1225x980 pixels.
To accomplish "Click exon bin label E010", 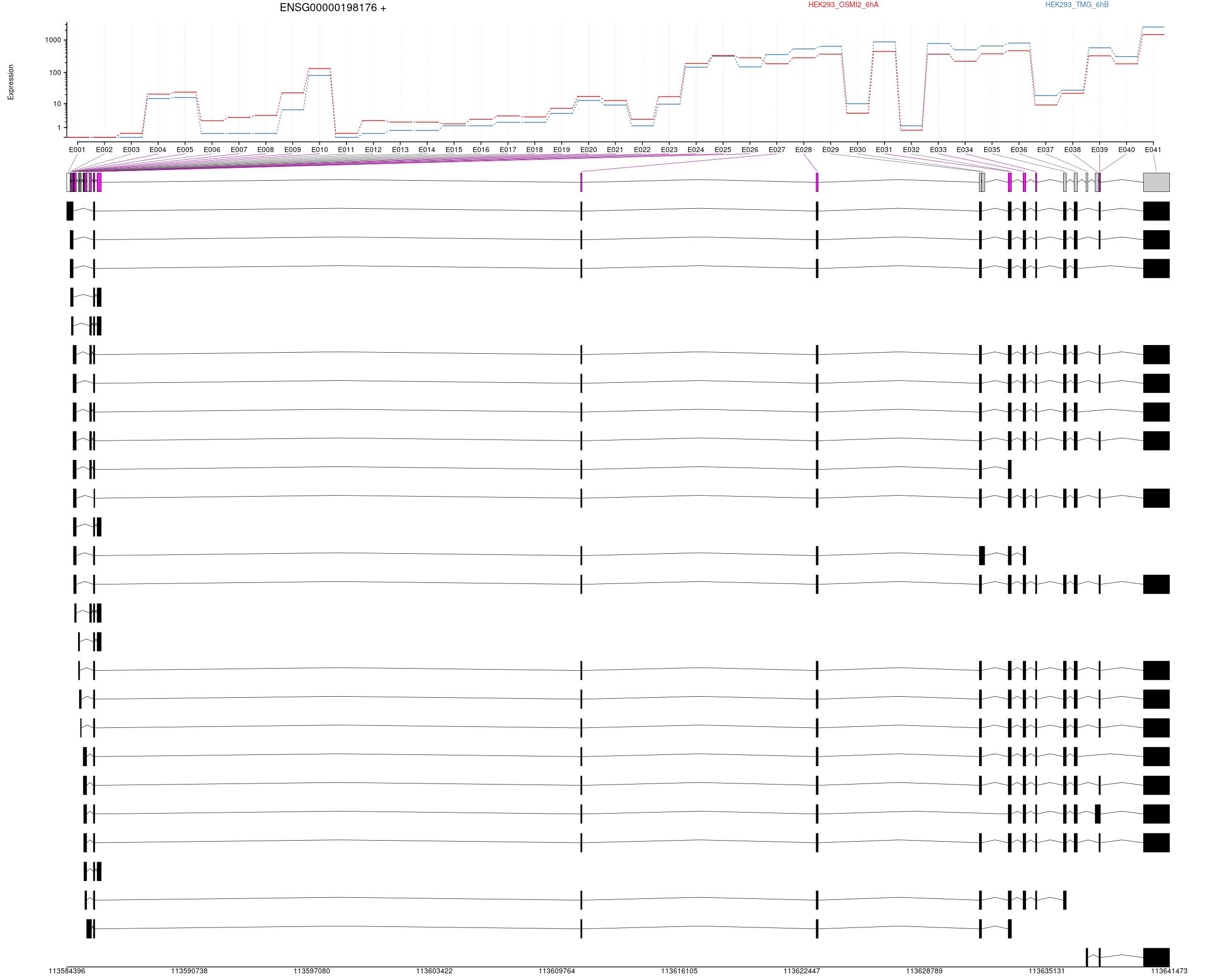I will click(320, 150).
